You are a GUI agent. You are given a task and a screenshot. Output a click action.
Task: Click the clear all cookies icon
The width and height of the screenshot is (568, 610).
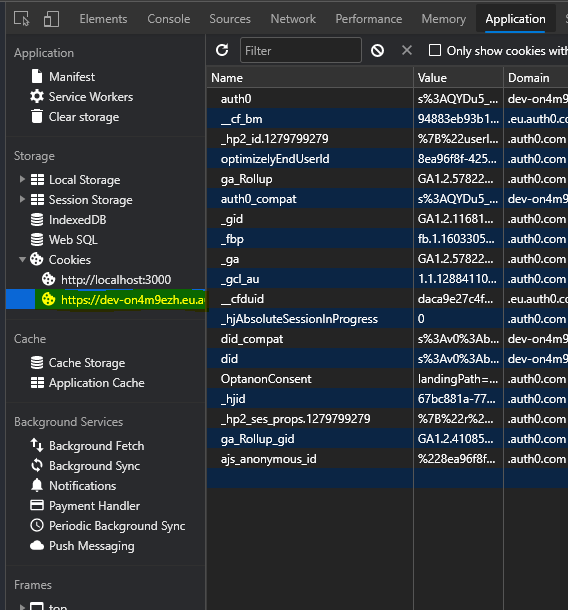377,50
